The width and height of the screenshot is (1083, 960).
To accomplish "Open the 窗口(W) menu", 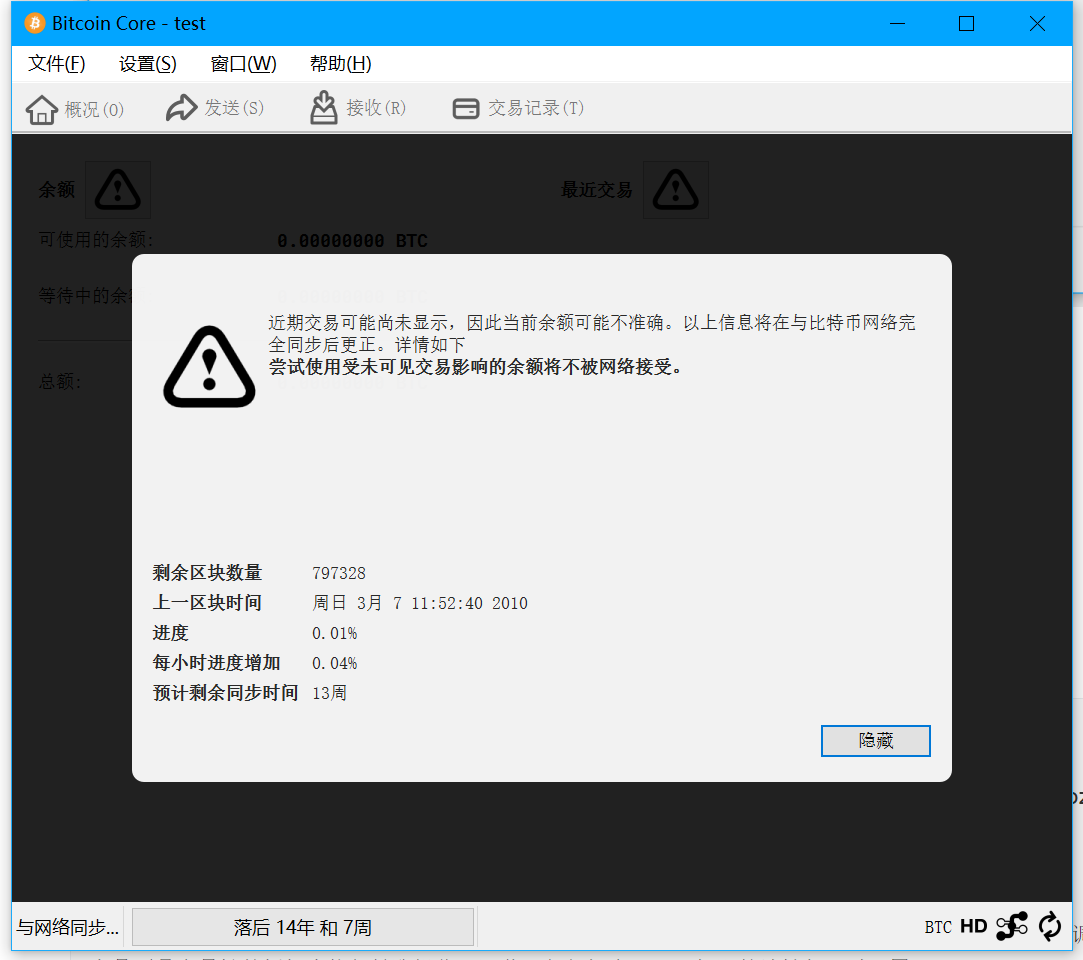I will pos(243,64).
